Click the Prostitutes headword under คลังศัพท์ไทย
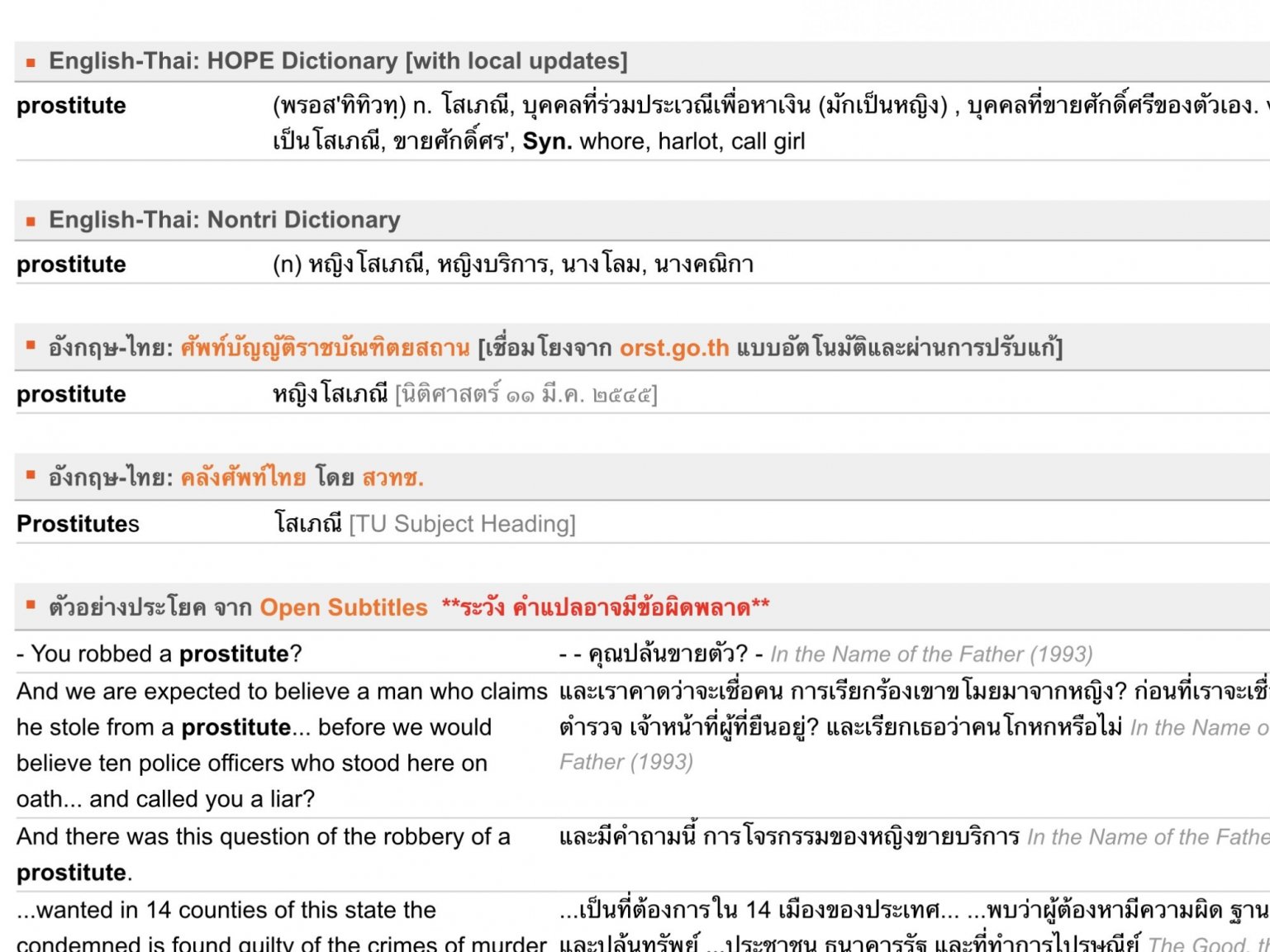 click(78, 524)
